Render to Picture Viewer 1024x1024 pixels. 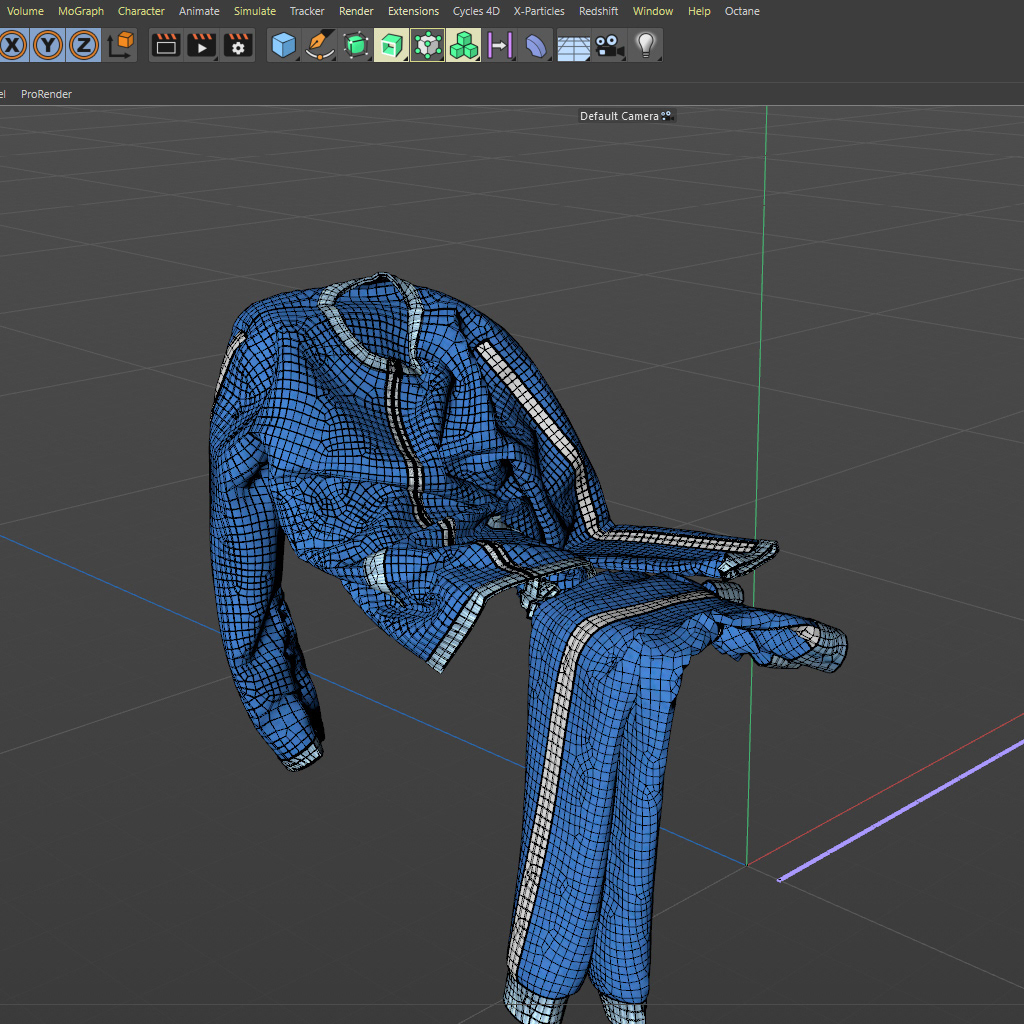[x=202, y=45]
